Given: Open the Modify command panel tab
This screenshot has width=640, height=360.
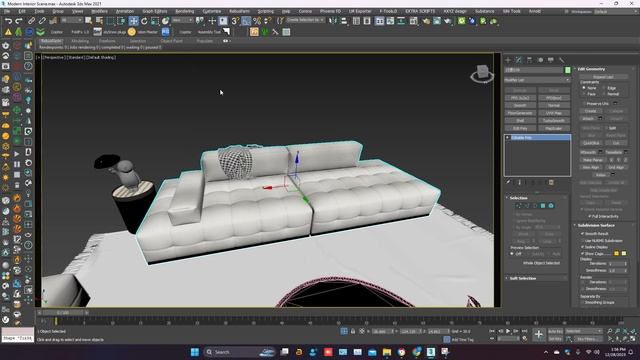Looking at the screenshot, I should (519, 60).
